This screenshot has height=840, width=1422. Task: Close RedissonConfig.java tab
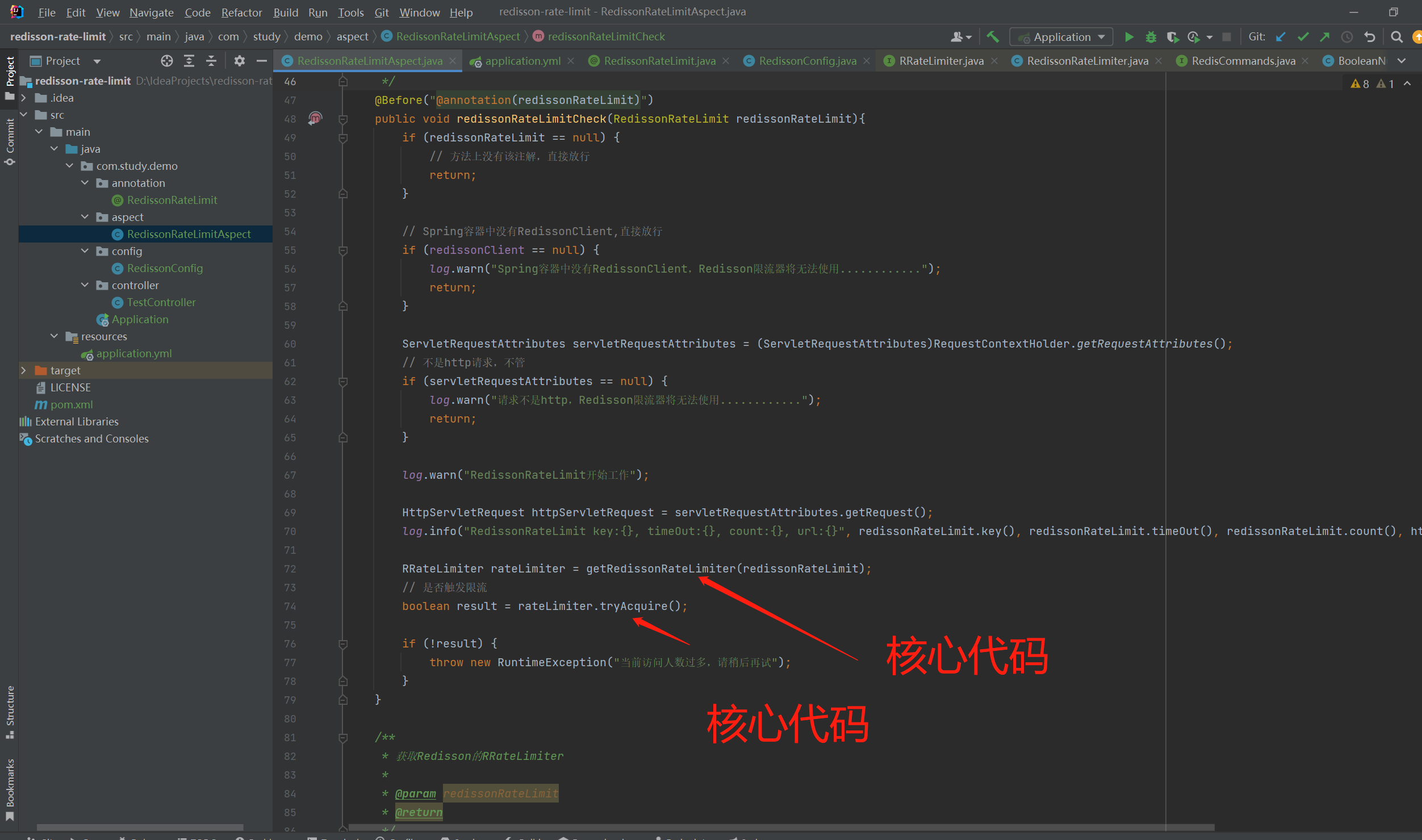tap(867, 61)
